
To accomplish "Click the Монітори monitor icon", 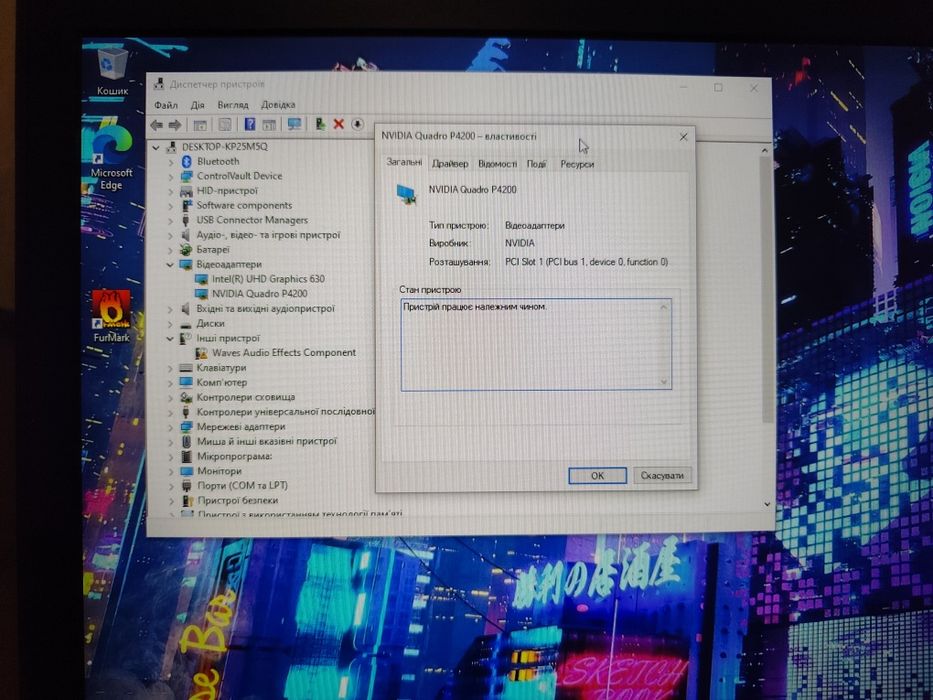I will click(x=186, y=471).
